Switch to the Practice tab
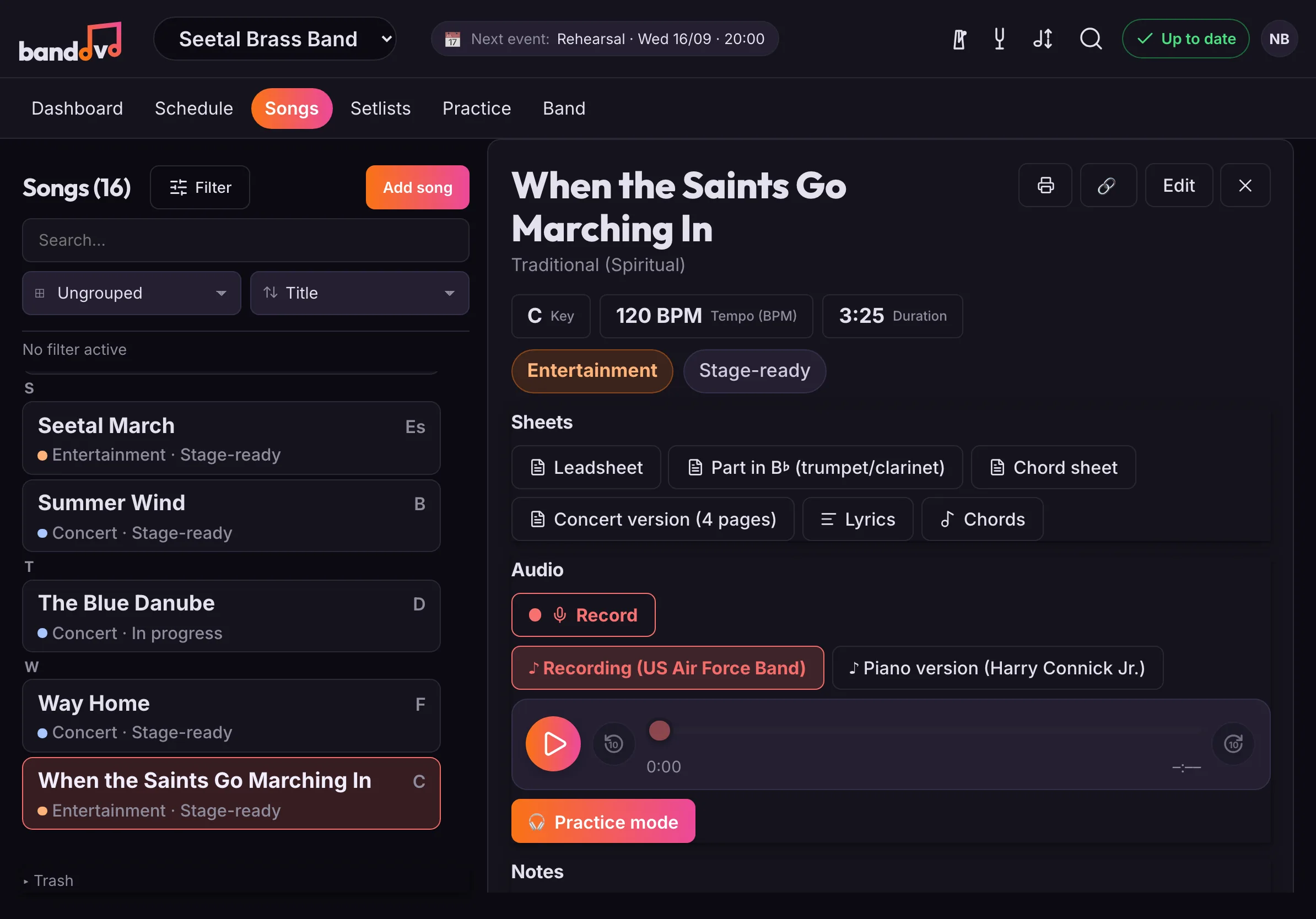This screenshot has width=1316, height=919. click(476, 109)
